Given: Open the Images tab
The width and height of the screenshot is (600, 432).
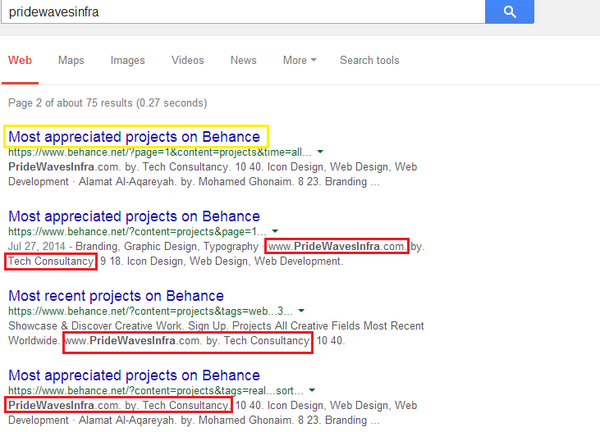Looking at the screenshot, I should 127,60.
